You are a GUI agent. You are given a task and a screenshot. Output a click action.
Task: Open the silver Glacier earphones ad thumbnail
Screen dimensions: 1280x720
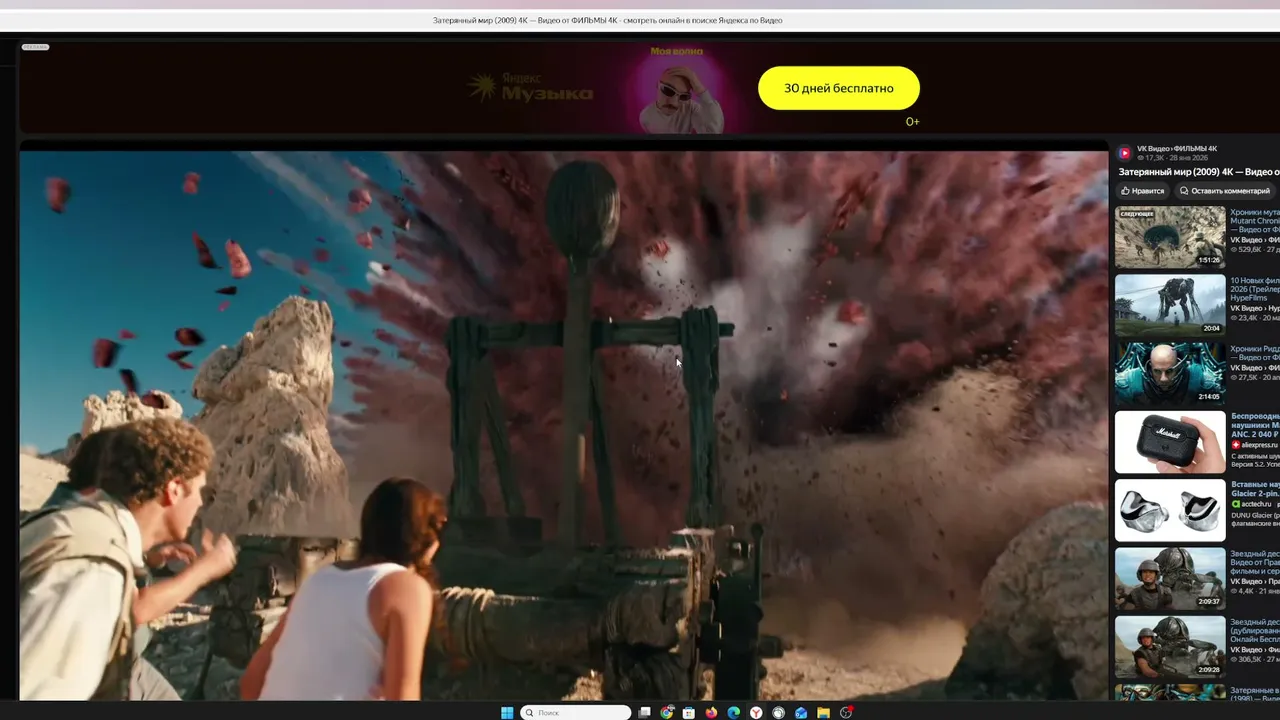[x=1170, y=510]
